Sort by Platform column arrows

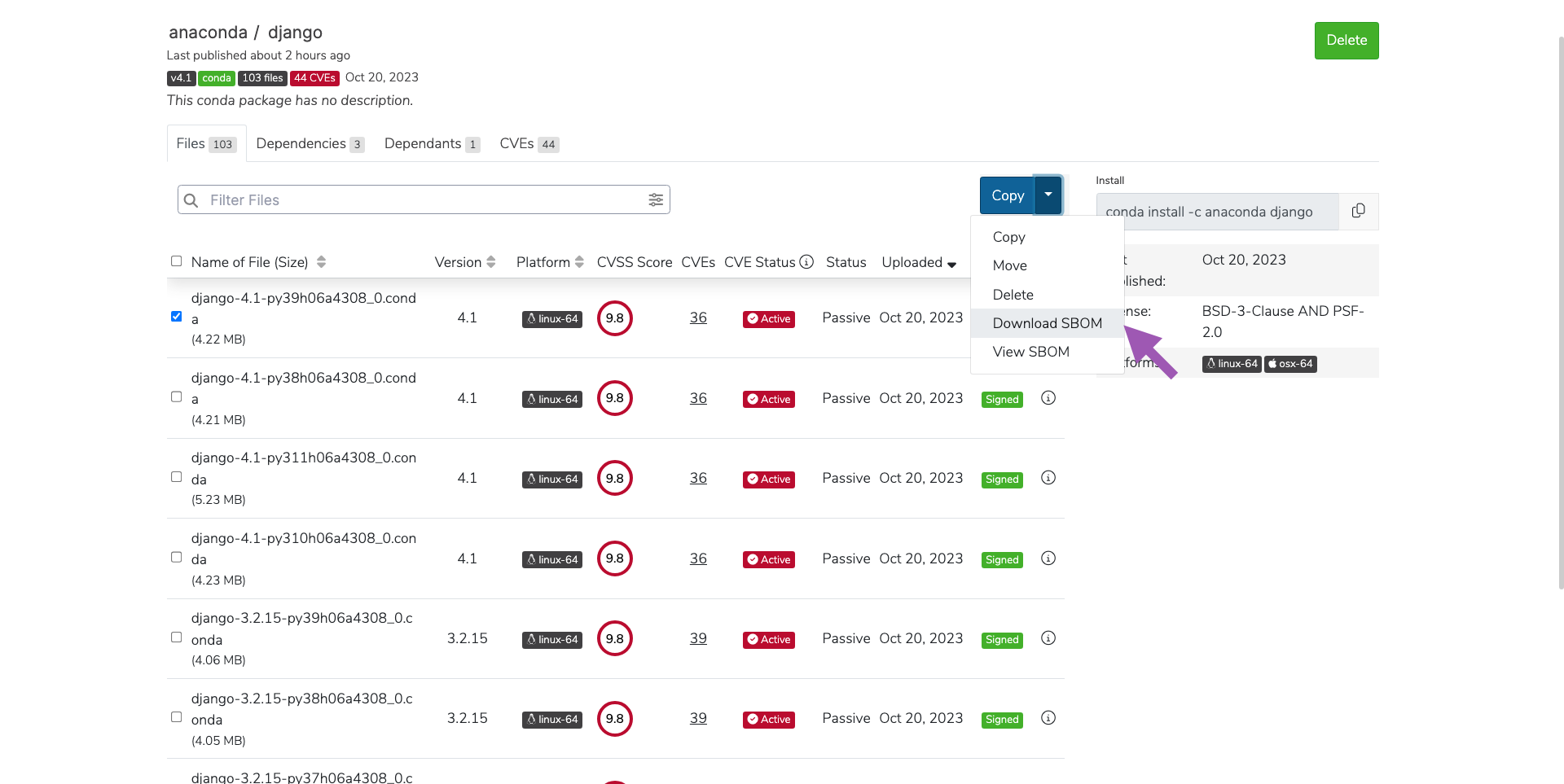click(579, 262)
